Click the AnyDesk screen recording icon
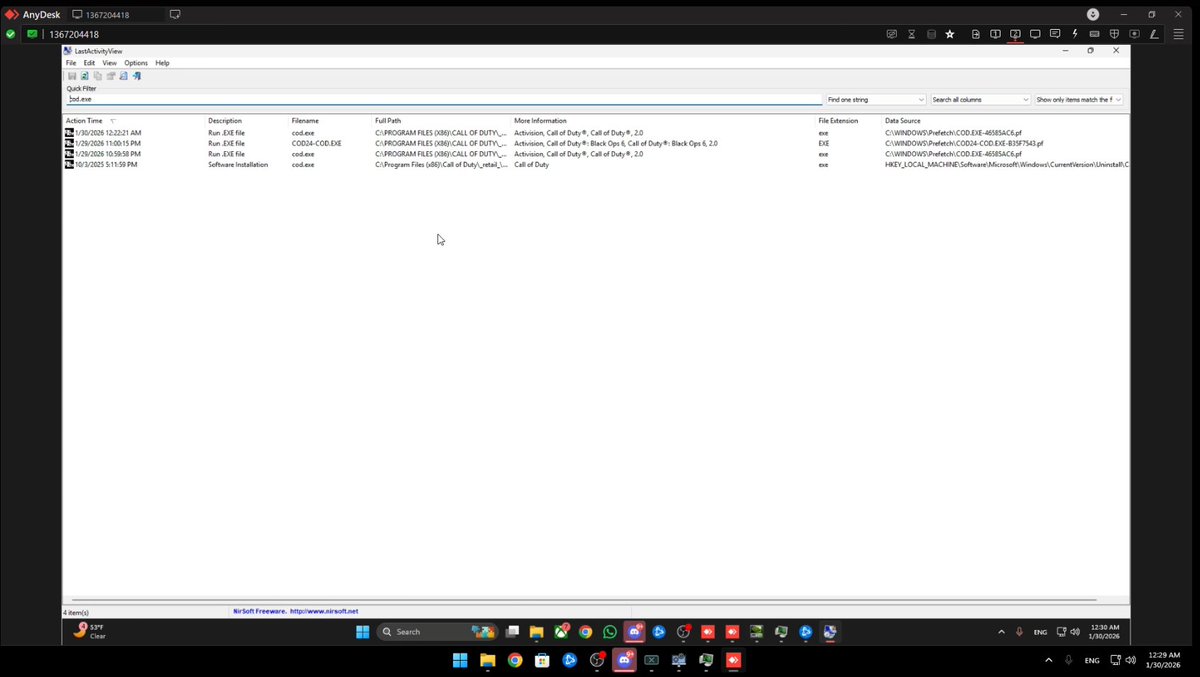This screenshot has height=677, width=1200. click(1134, 34)
